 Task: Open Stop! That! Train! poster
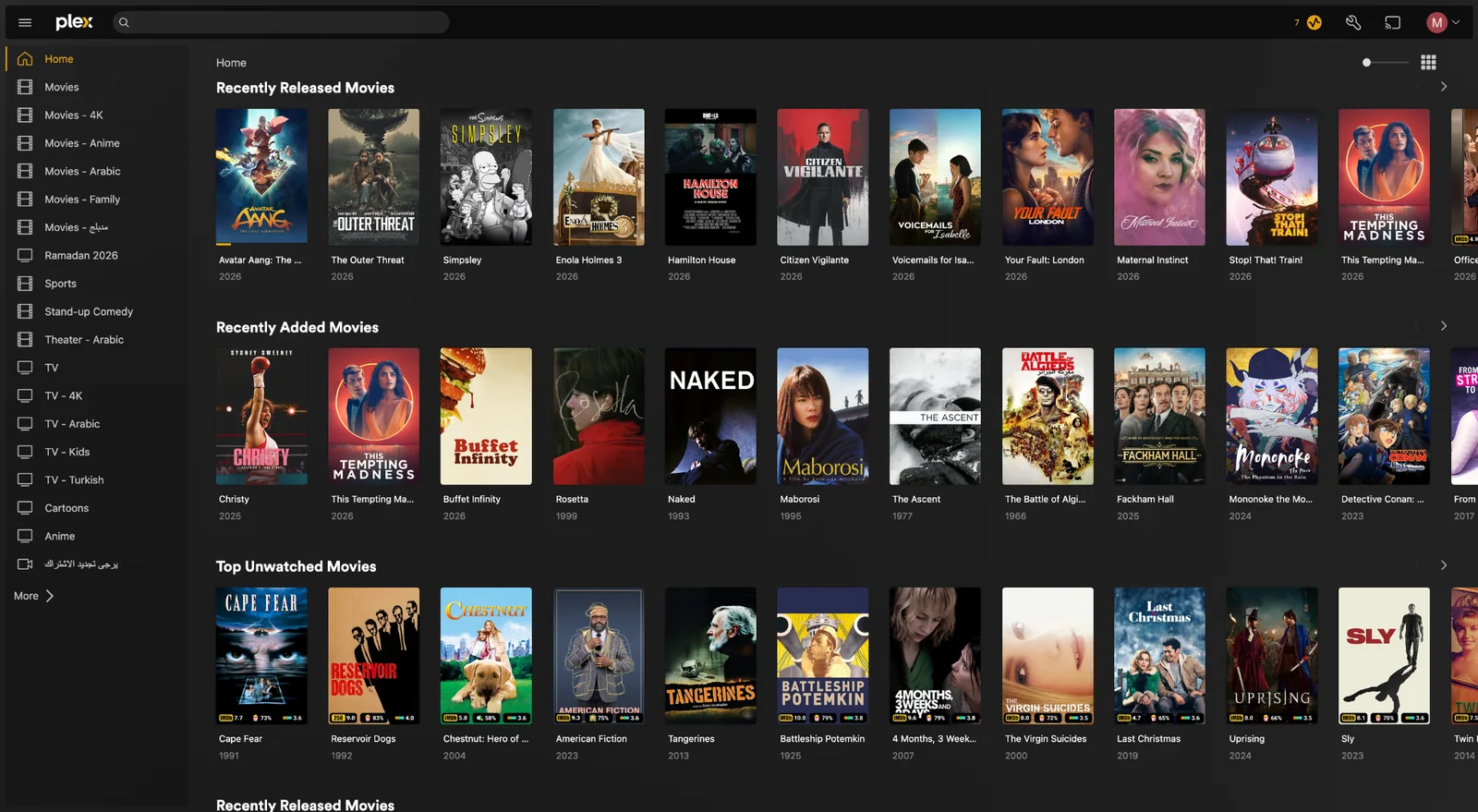pyautogui.click(x=1272, y=177)
